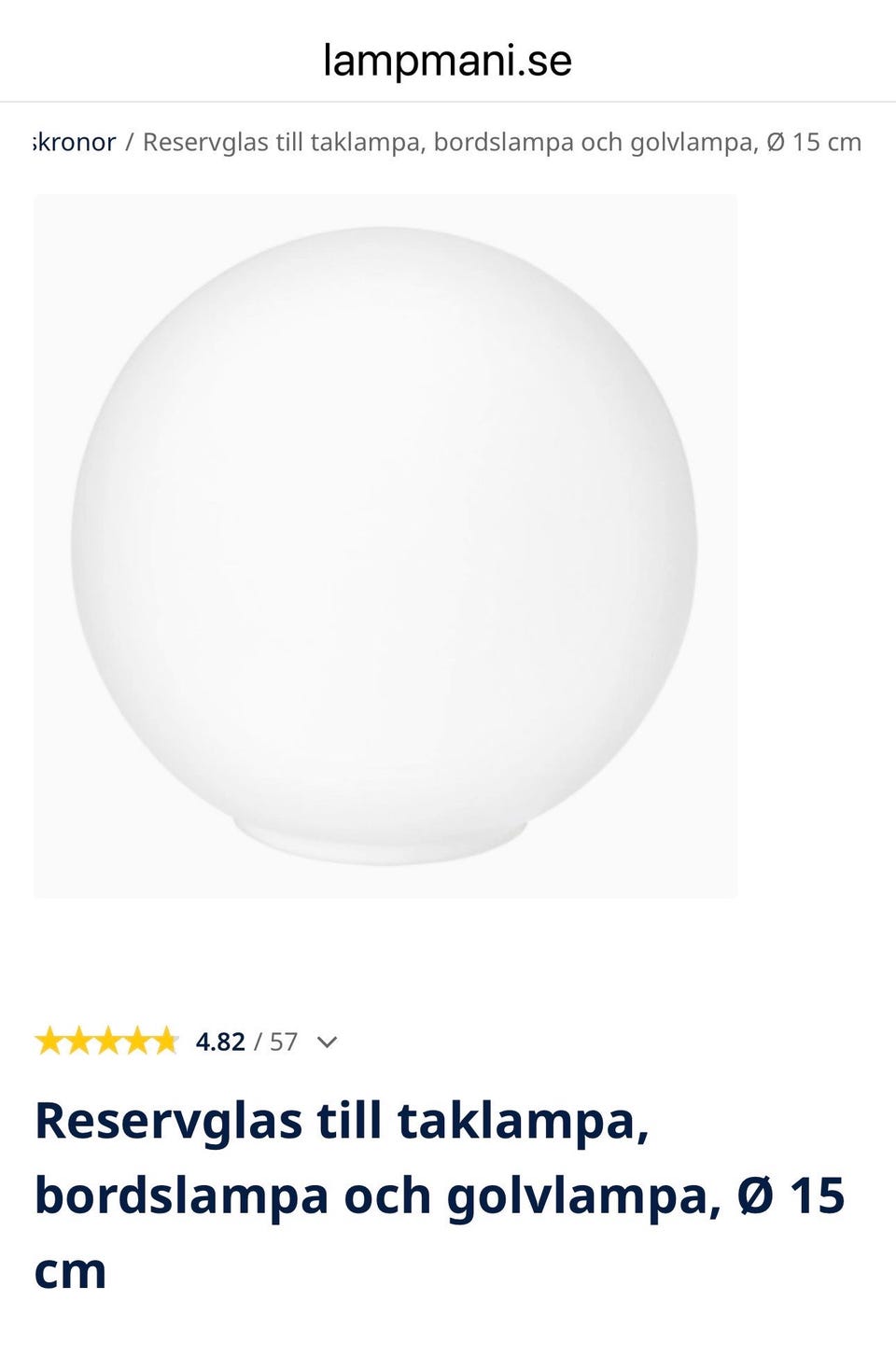Click the first yellow rating star
This screenshot has width=896, height=1356.
49,1041
